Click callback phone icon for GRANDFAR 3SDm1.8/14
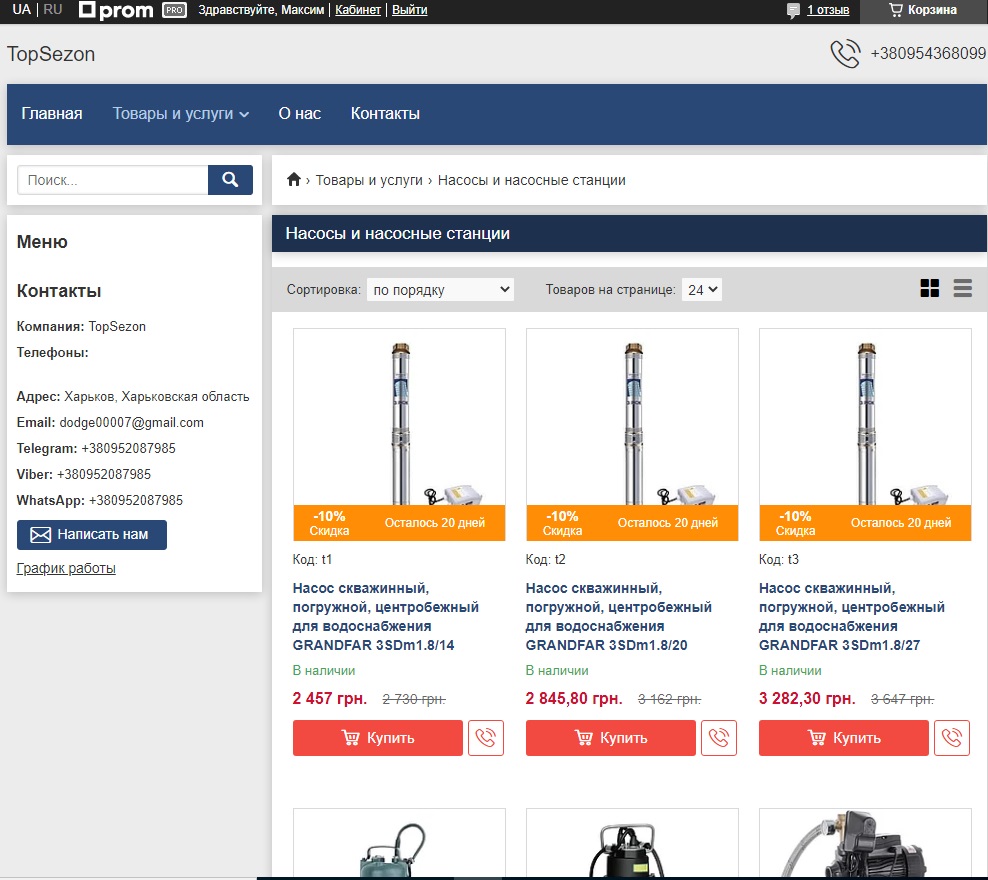 pos(486,738)
